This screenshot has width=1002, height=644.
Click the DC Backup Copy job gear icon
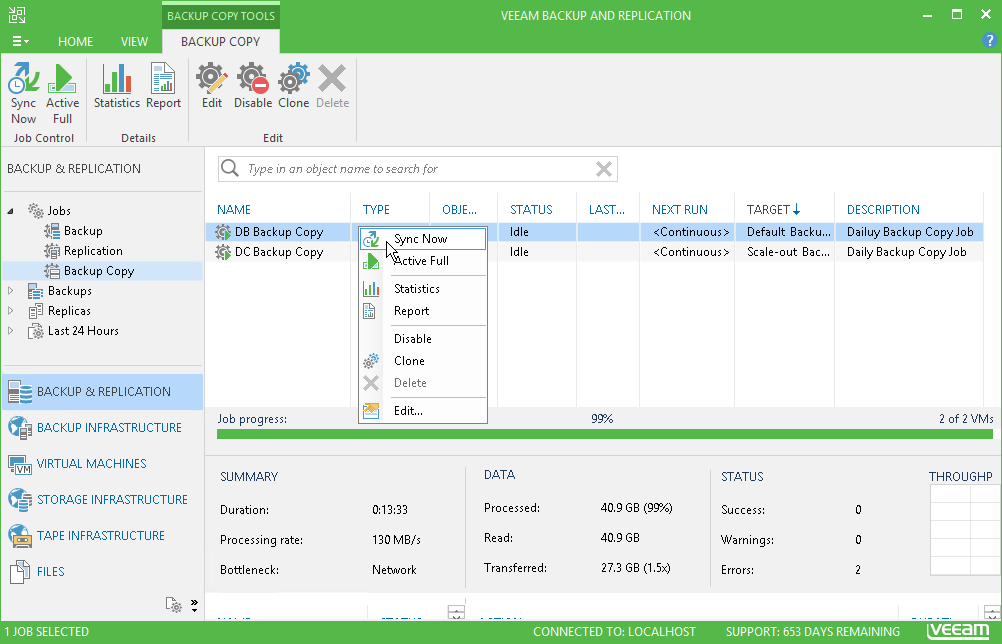click(x=223, y=252)
